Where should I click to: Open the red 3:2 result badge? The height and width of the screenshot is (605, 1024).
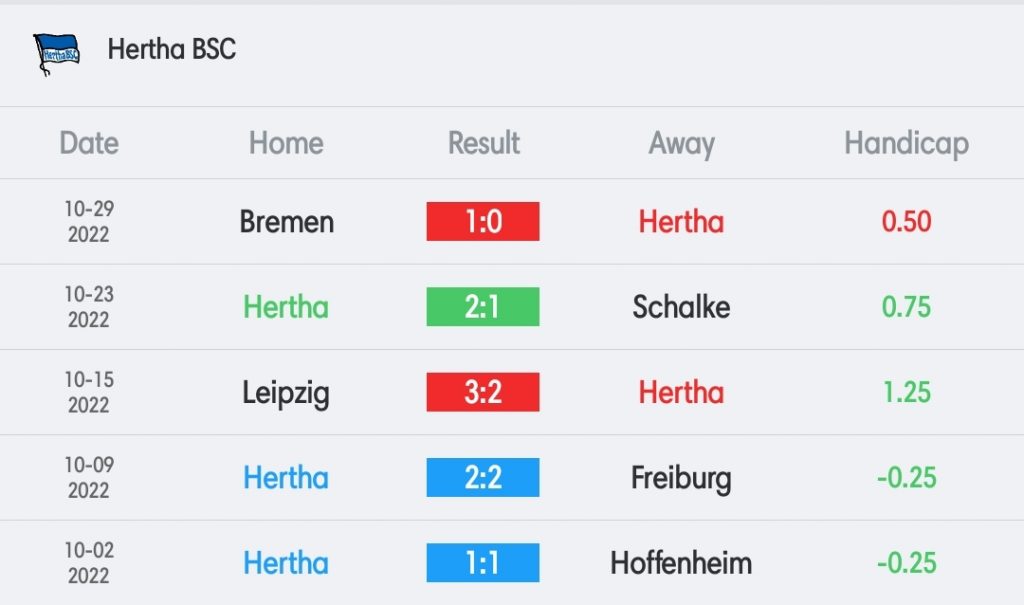click(x=483, y=392)
